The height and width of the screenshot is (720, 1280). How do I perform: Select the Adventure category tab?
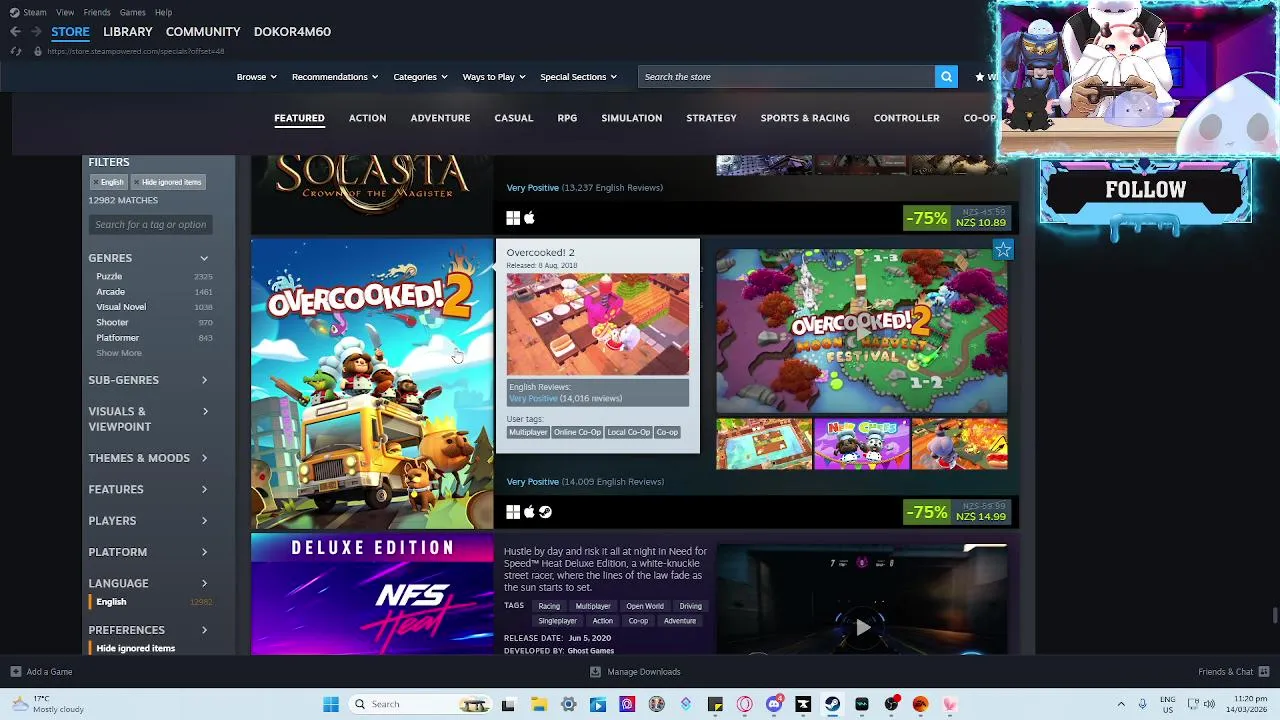440,118
